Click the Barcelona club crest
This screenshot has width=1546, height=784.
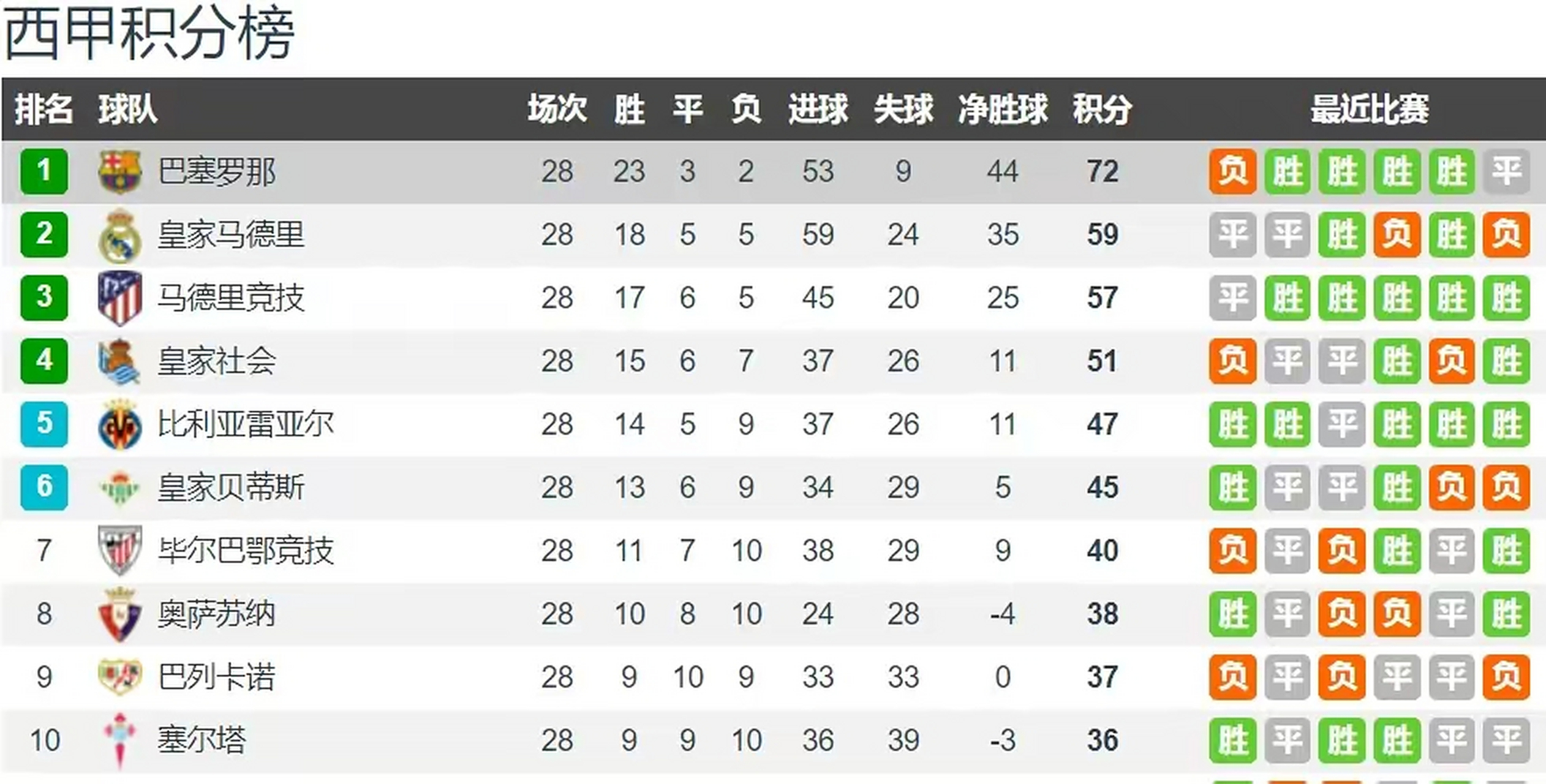coord(120,171)
